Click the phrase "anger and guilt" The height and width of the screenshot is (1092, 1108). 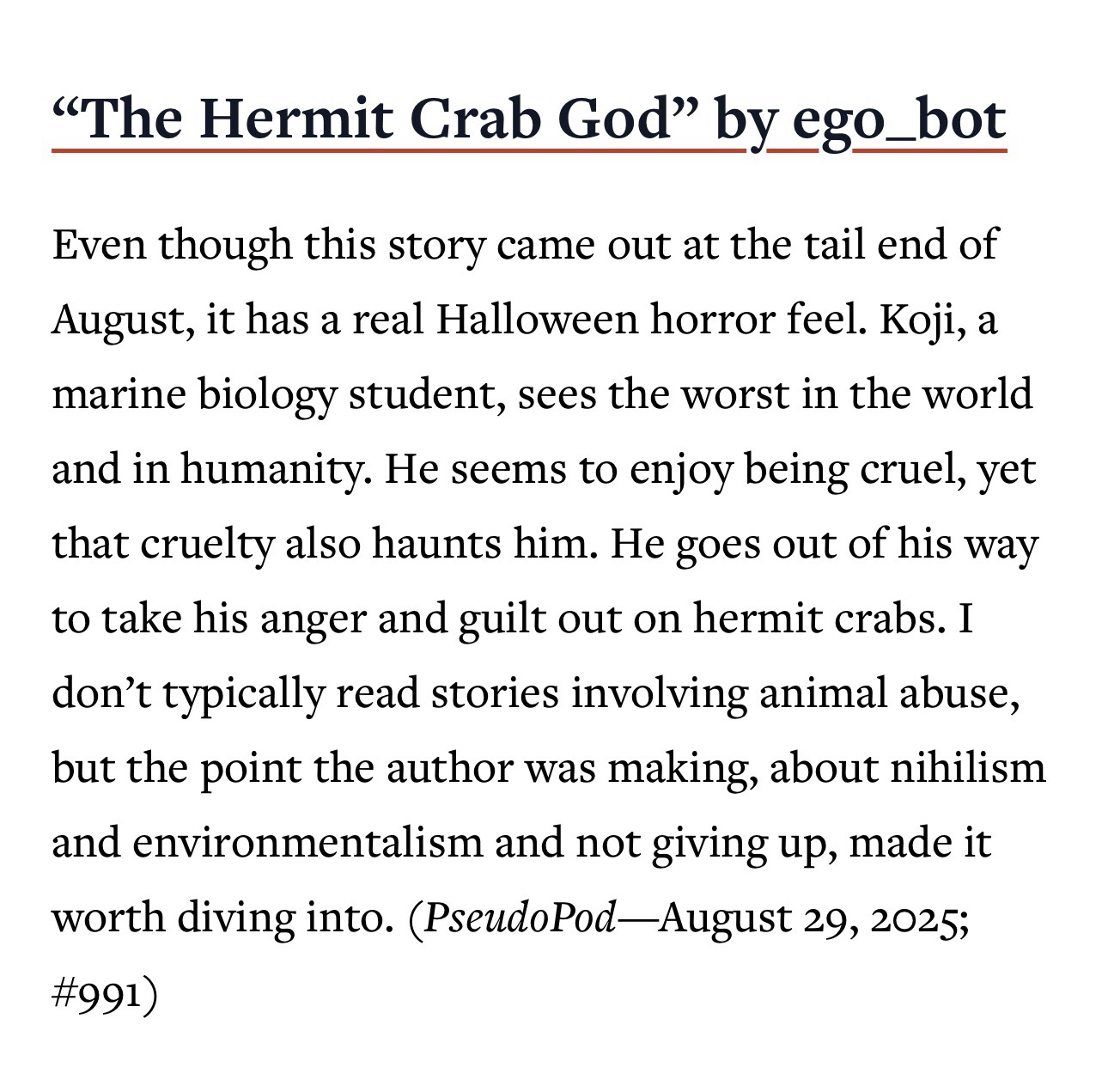tap(383, 619)
